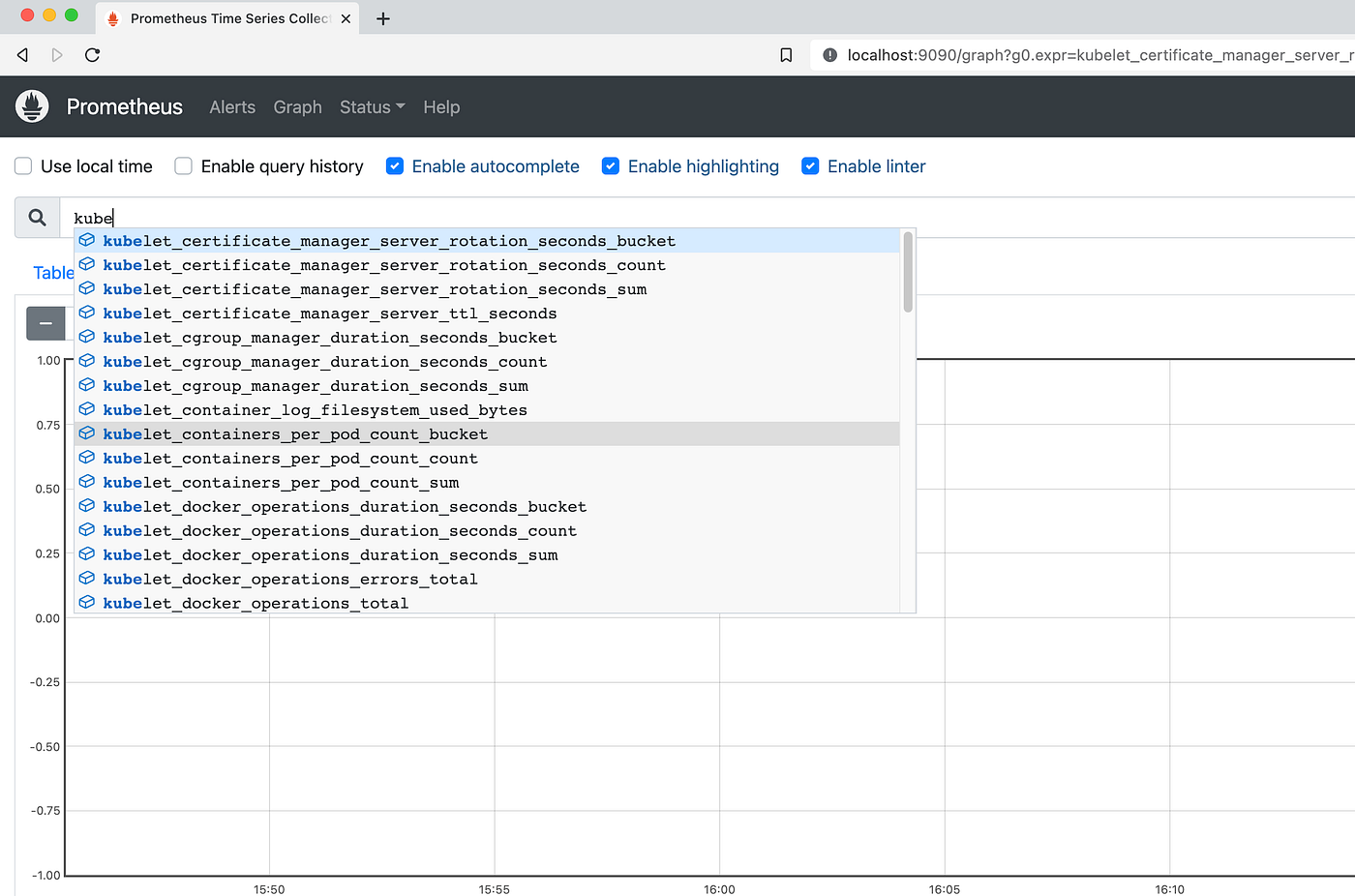Switch to the Table tab
The image size is (1355, 896).
pos(53,273)
